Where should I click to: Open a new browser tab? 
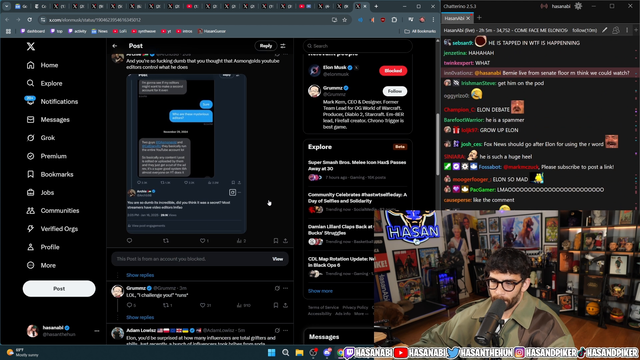pos(376,6)
